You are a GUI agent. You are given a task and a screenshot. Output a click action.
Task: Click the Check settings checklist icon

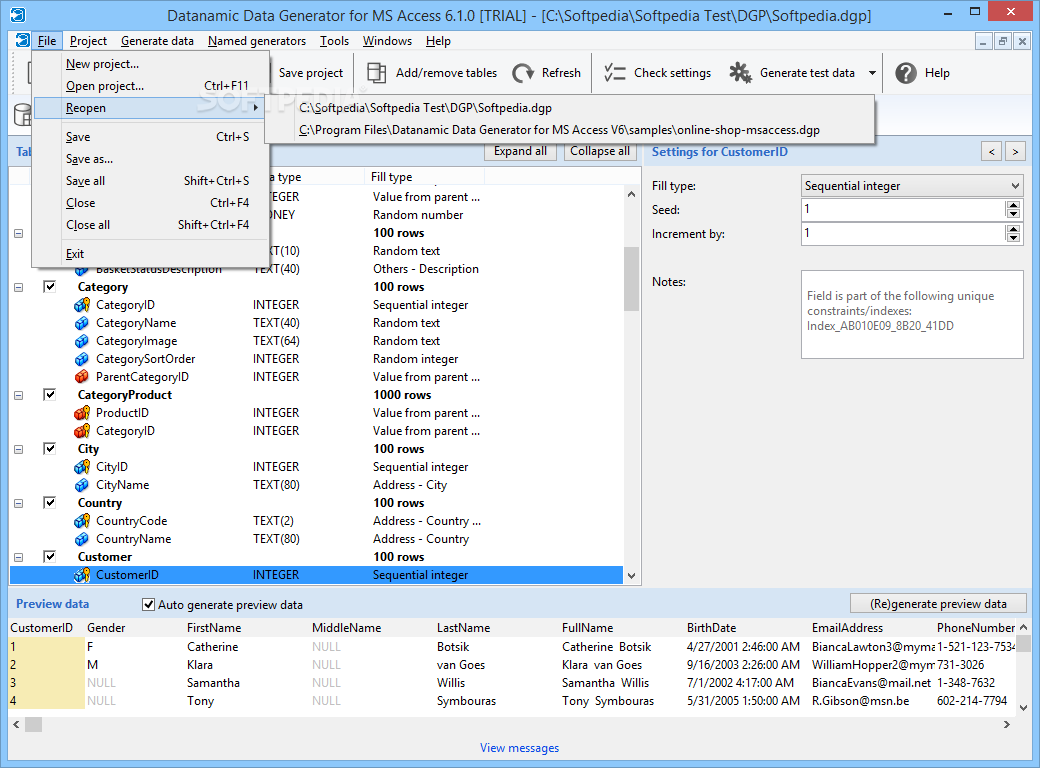coord(615,73)
